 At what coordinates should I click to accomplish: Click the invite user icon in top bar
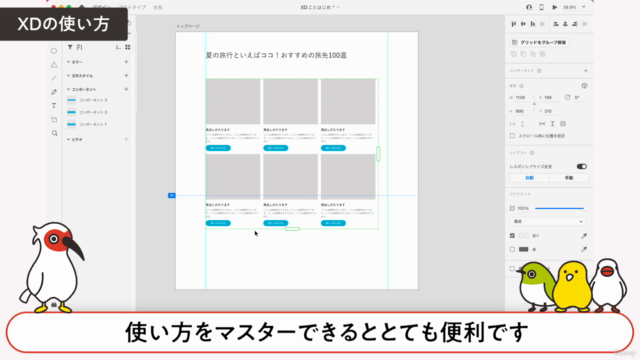point(529,7)
